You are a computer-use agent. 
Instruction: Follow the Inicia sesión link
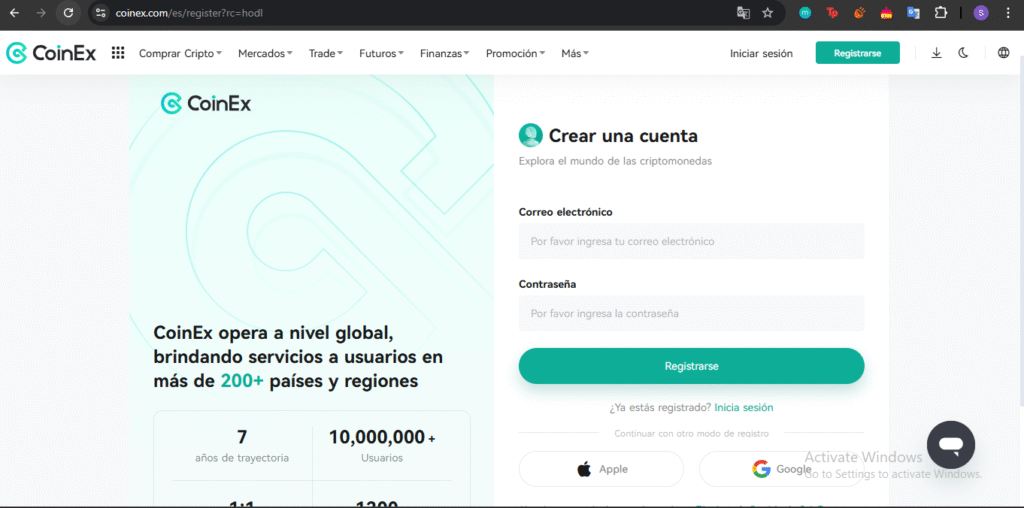pyautogui.click(x=744, y=407)
